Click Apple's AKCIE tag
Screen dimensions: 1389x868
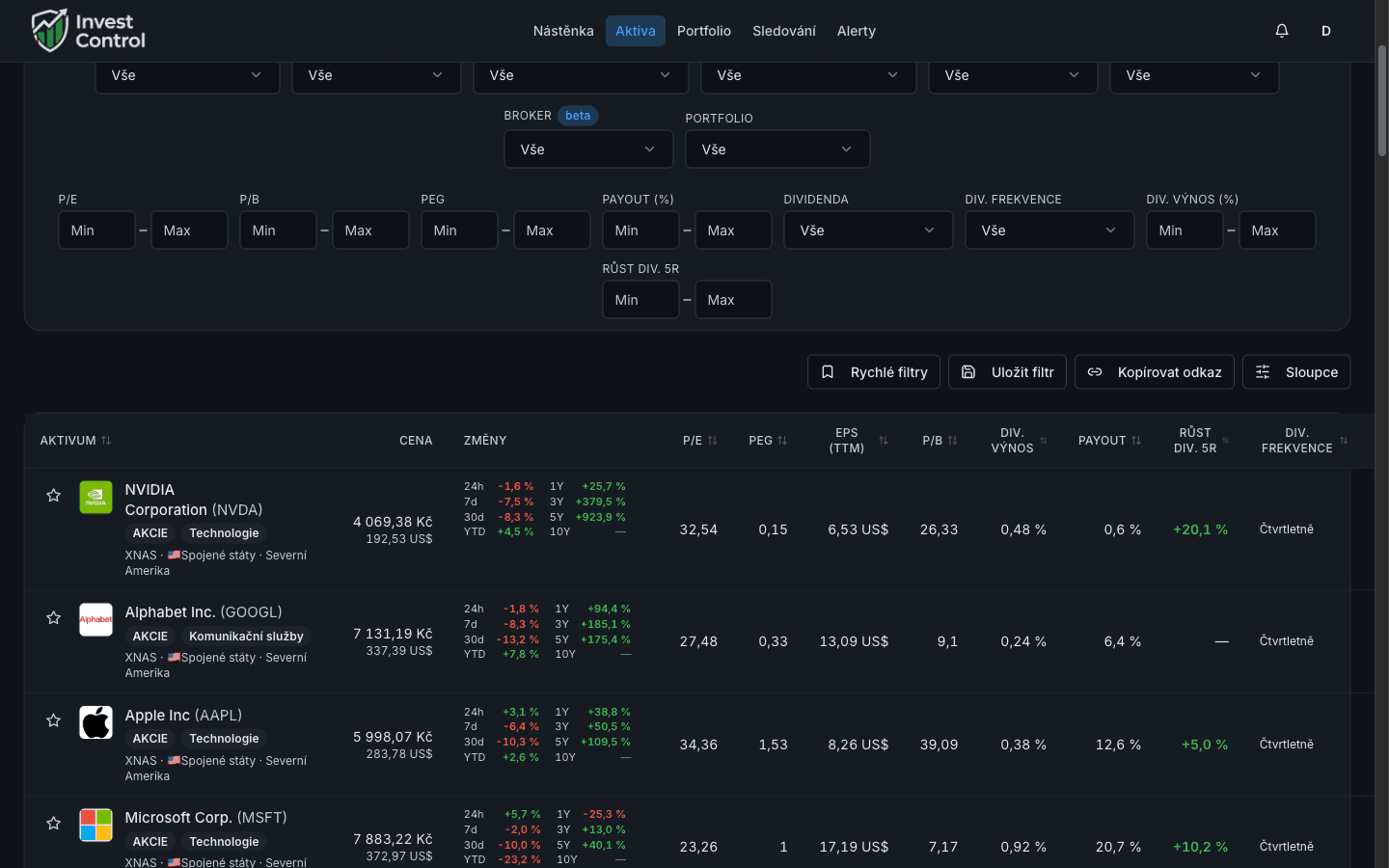tap(150, 739)
